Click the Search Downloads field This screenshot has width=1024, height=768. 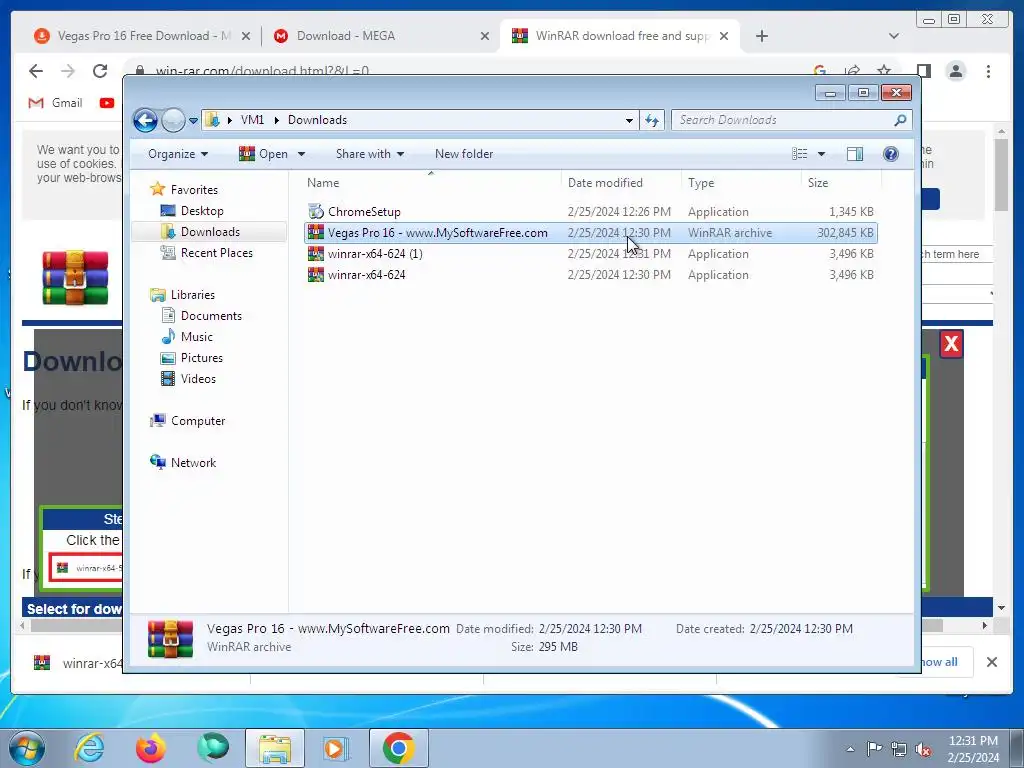coord(791,120)
